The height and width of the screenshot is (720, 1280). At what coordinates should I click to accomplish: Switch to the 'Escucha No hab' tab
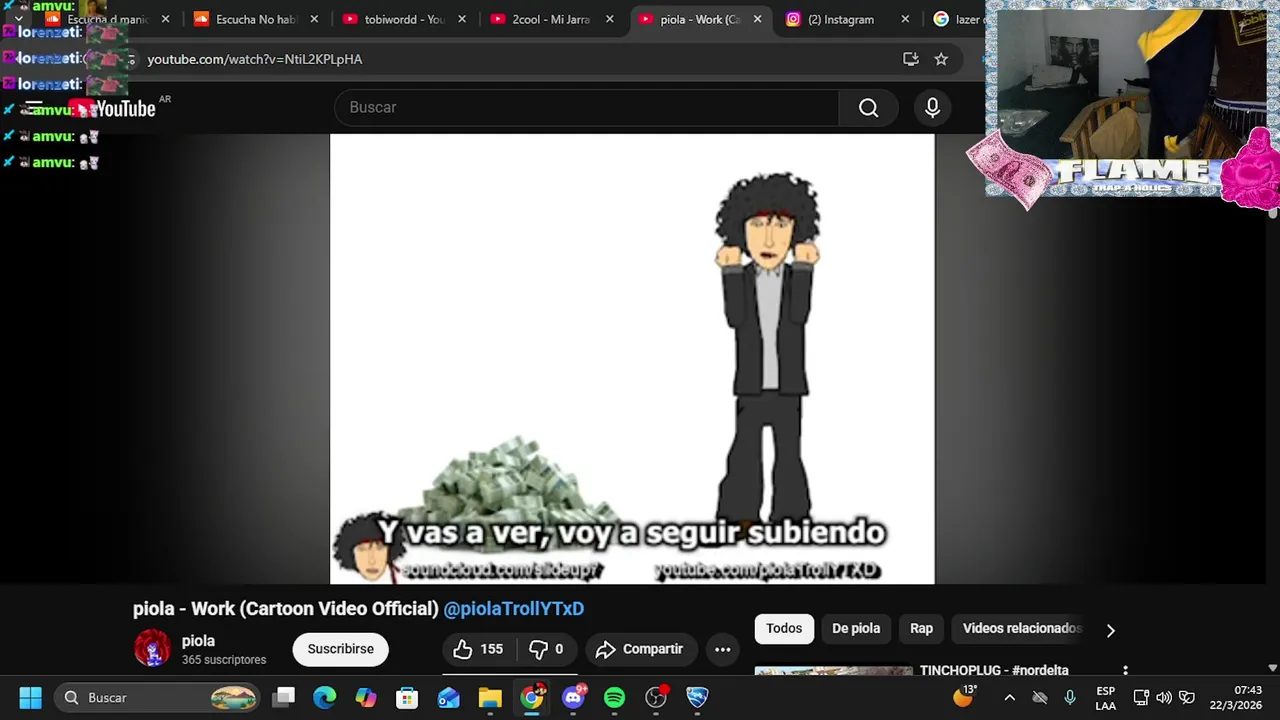[257, 19]
